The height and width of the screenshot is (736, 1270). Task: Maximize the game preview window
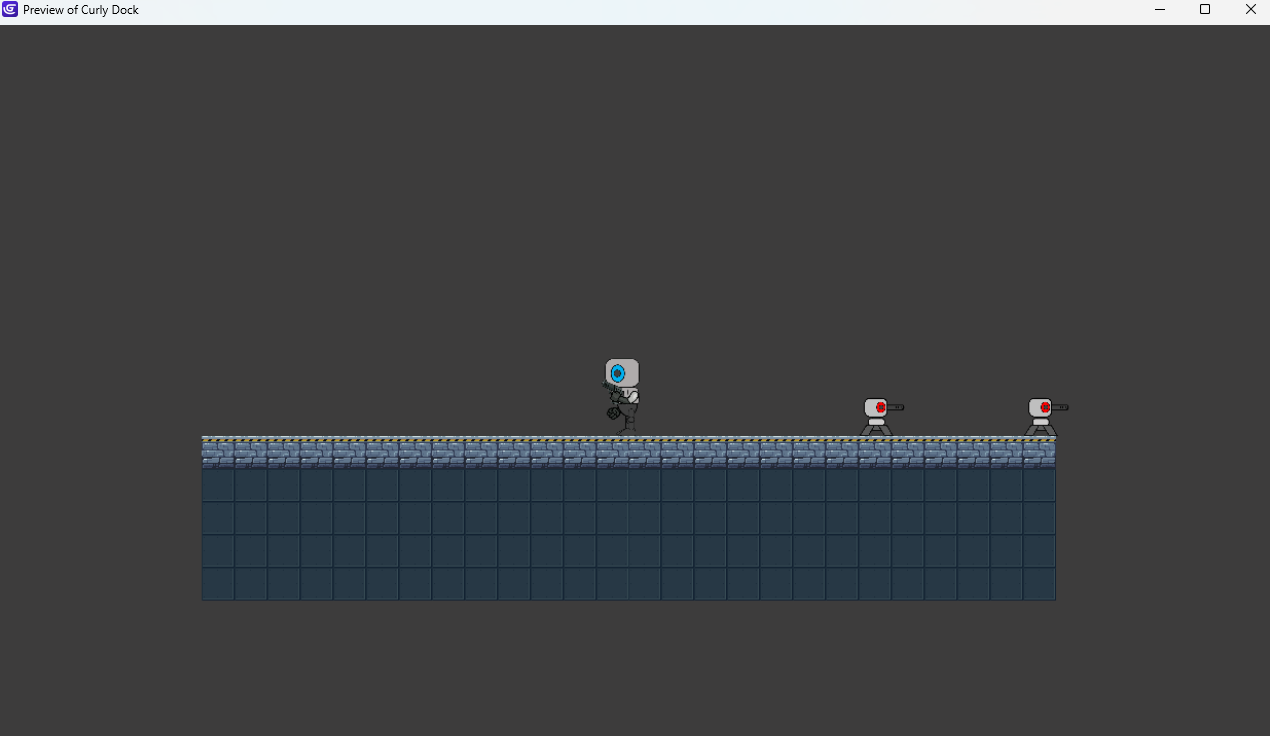point(1205,10)
